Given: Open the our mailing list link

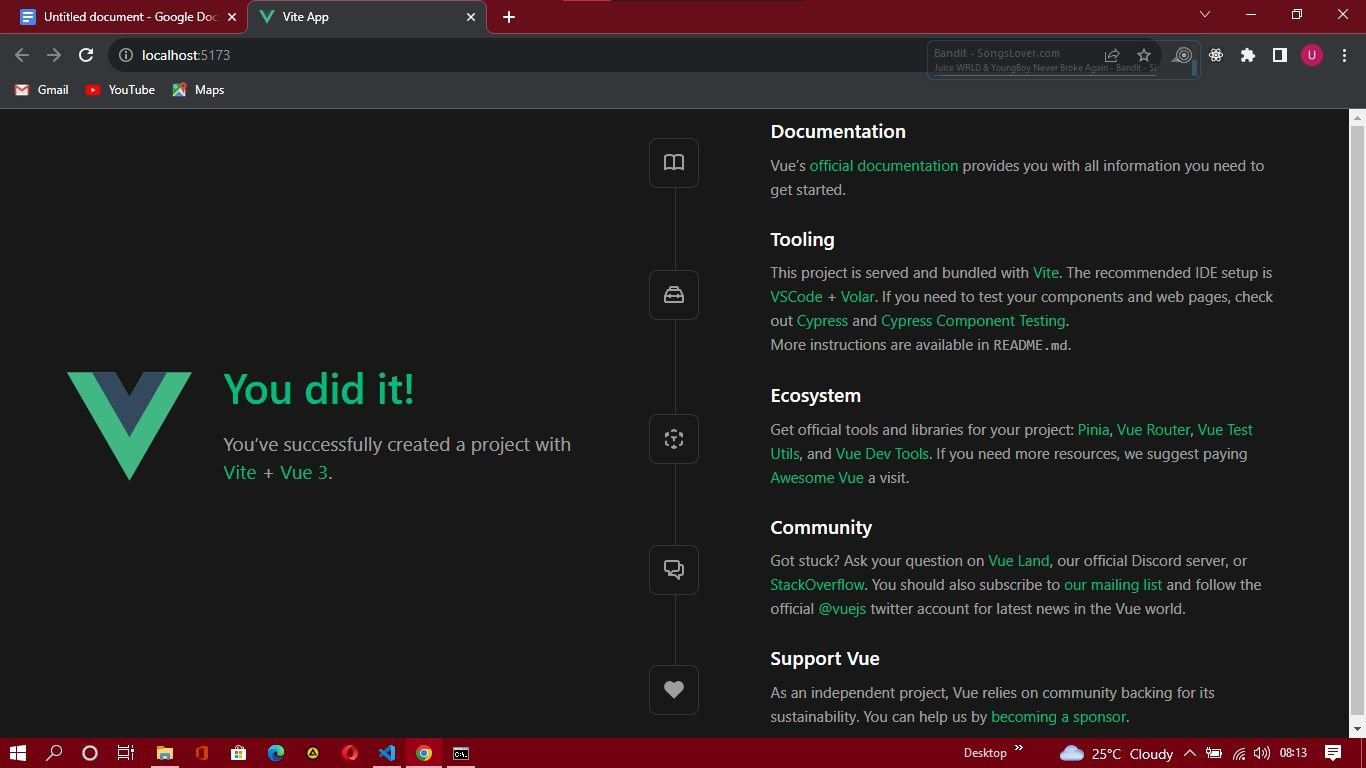Looking at the screenshot, I should (1113, 585).
